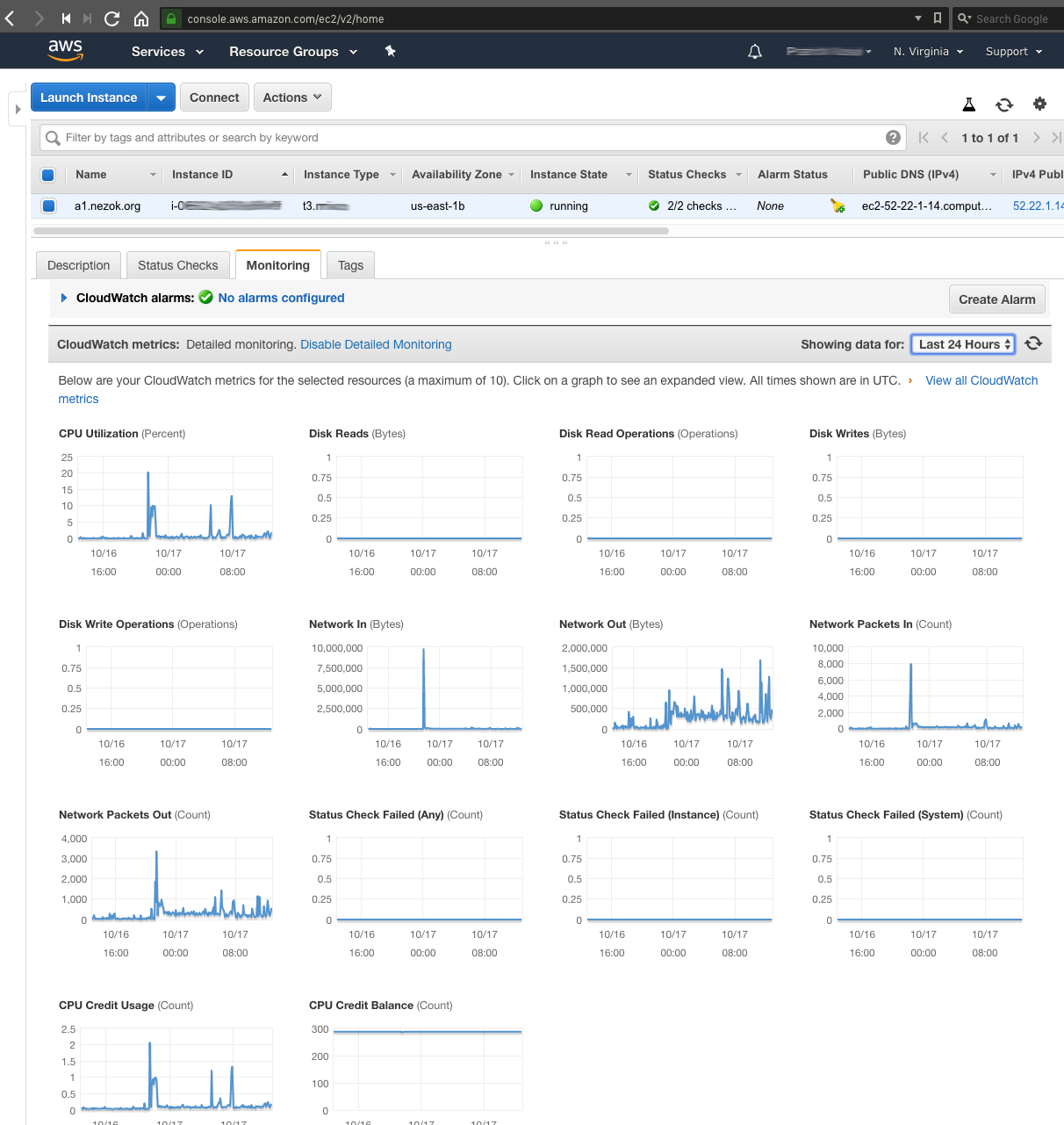Viewport: 1064px width, 1125px height.
Task: Open the experiments flask icon
Action: (969, 105)
